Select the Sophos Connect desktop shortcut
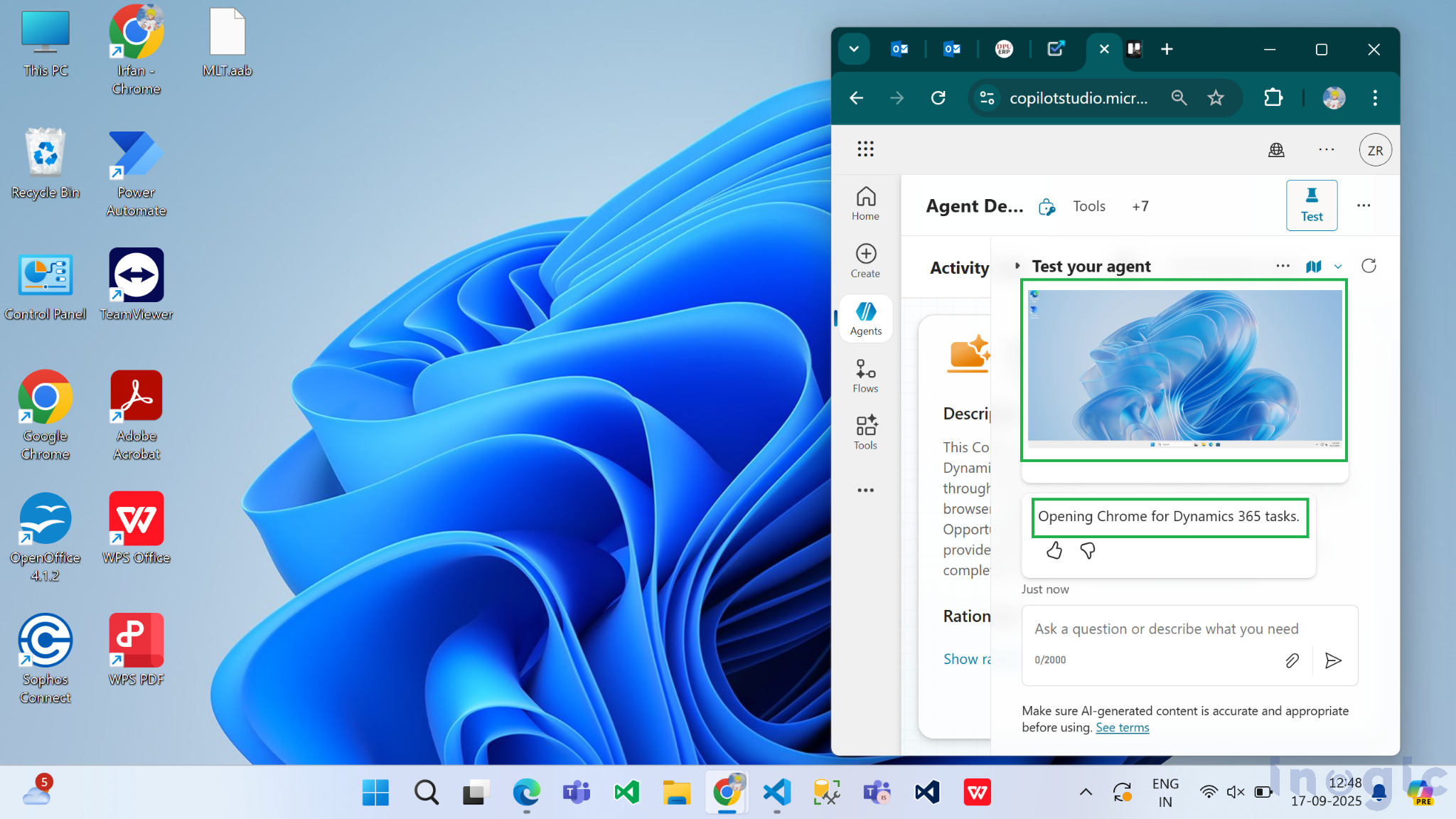The image size is (1456, 819). click(x=45, y=659)
